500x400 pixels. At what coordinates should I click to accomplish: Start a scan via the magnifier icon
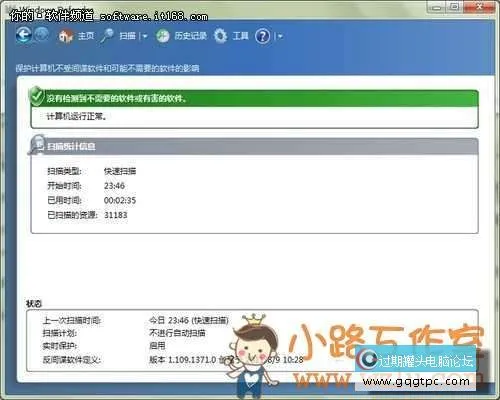[107, 36]
